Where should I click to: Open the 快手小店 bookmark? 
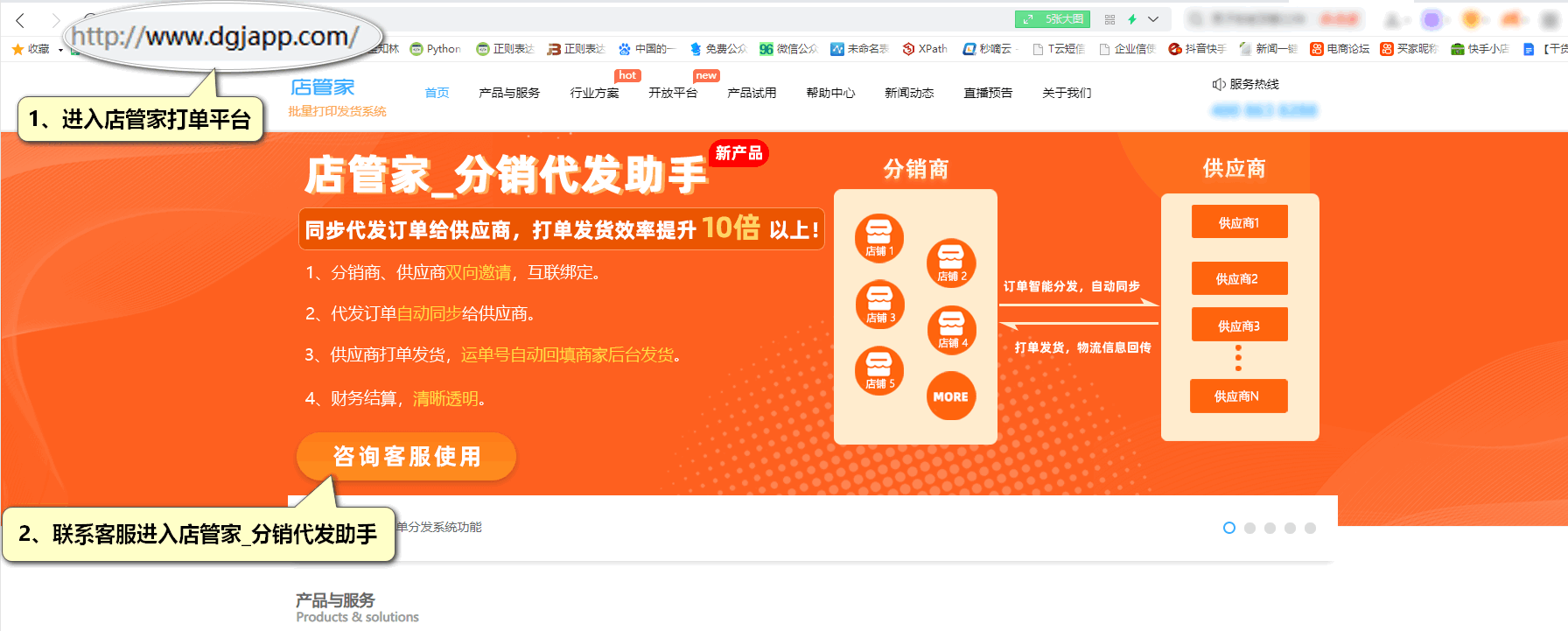tap(1480, 49)
